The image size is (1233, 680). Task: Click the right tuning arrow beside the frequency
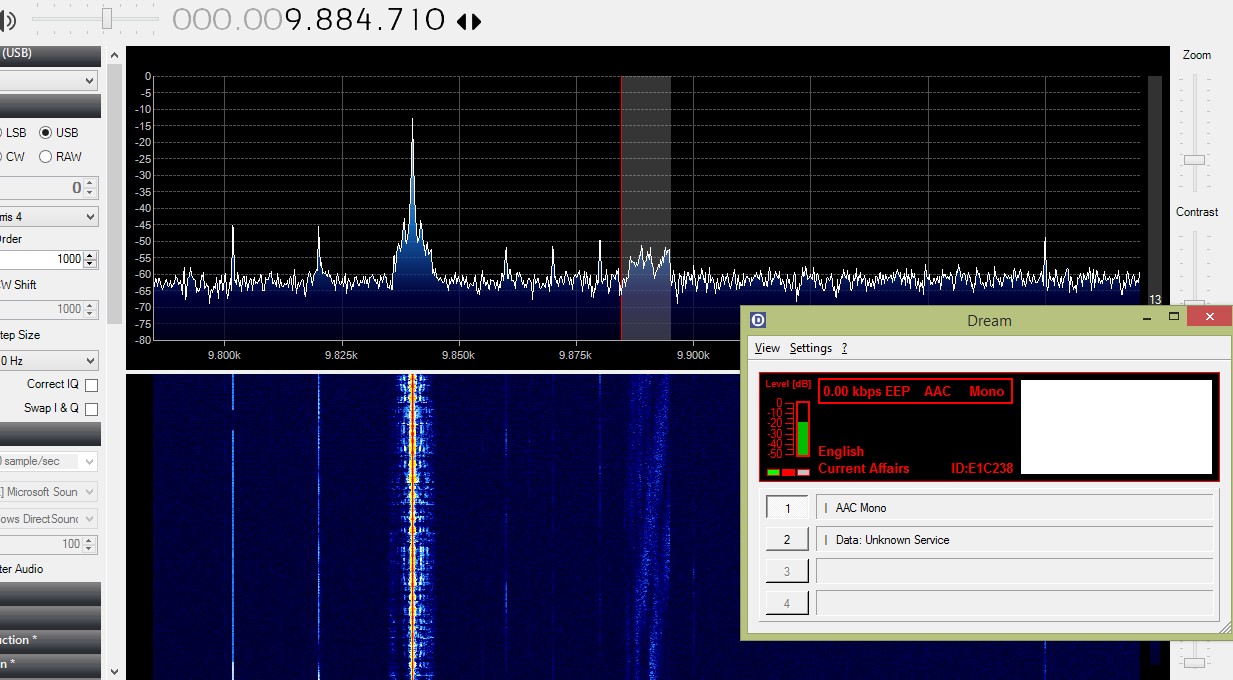click(476, 21)
